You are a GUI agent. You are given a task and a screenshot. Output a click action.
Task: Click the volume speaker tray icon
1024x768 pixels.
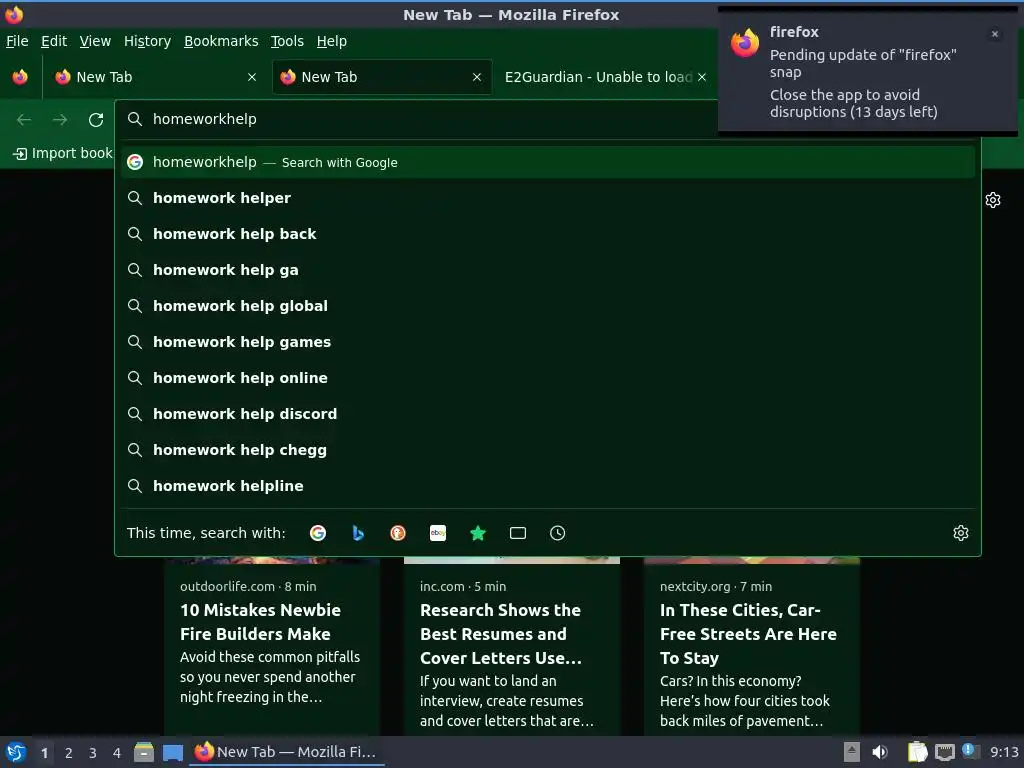880,752
